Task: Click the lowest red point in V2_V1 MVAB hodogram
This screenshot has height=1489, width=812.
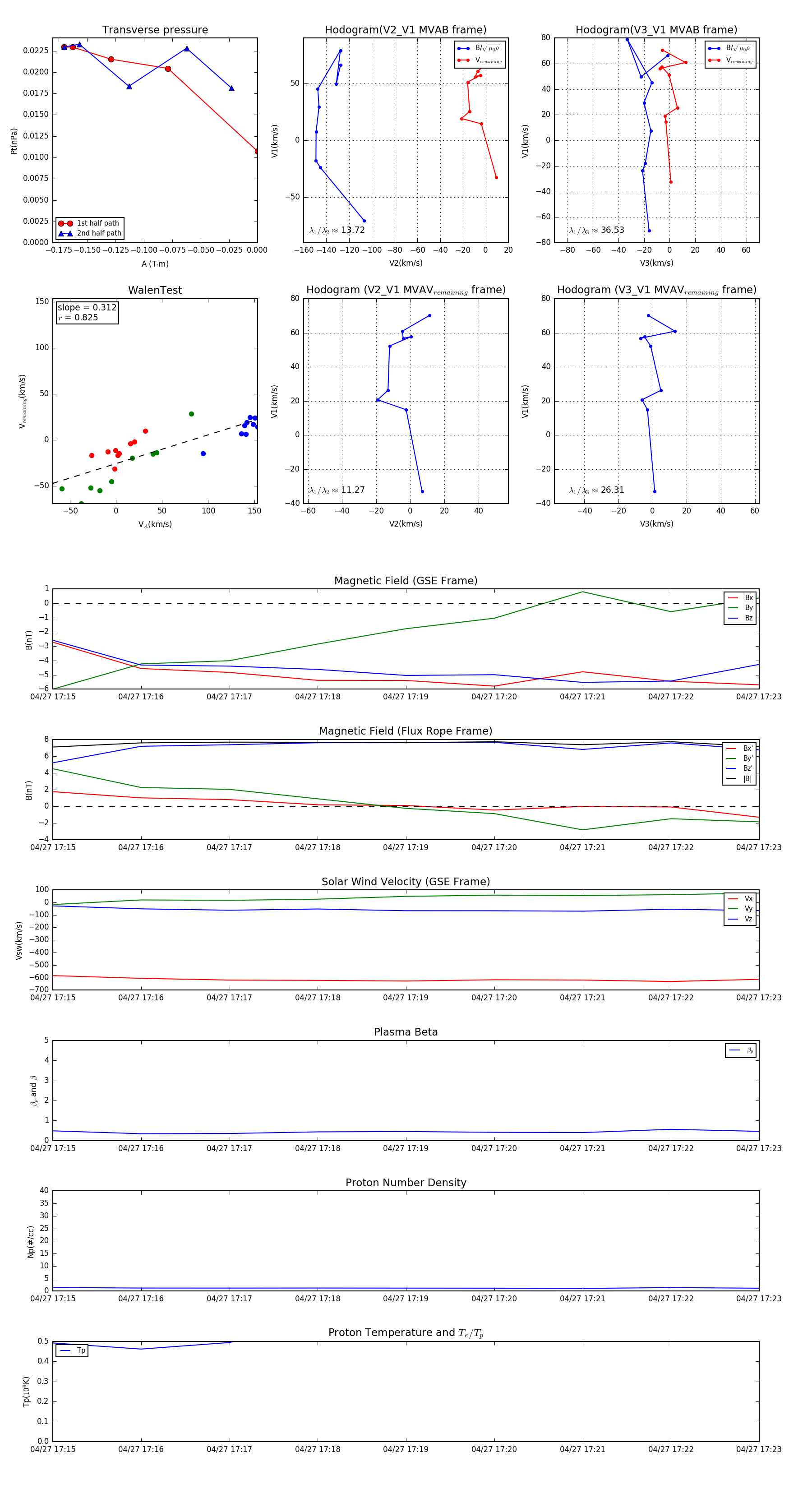Action: click(496, 177)
